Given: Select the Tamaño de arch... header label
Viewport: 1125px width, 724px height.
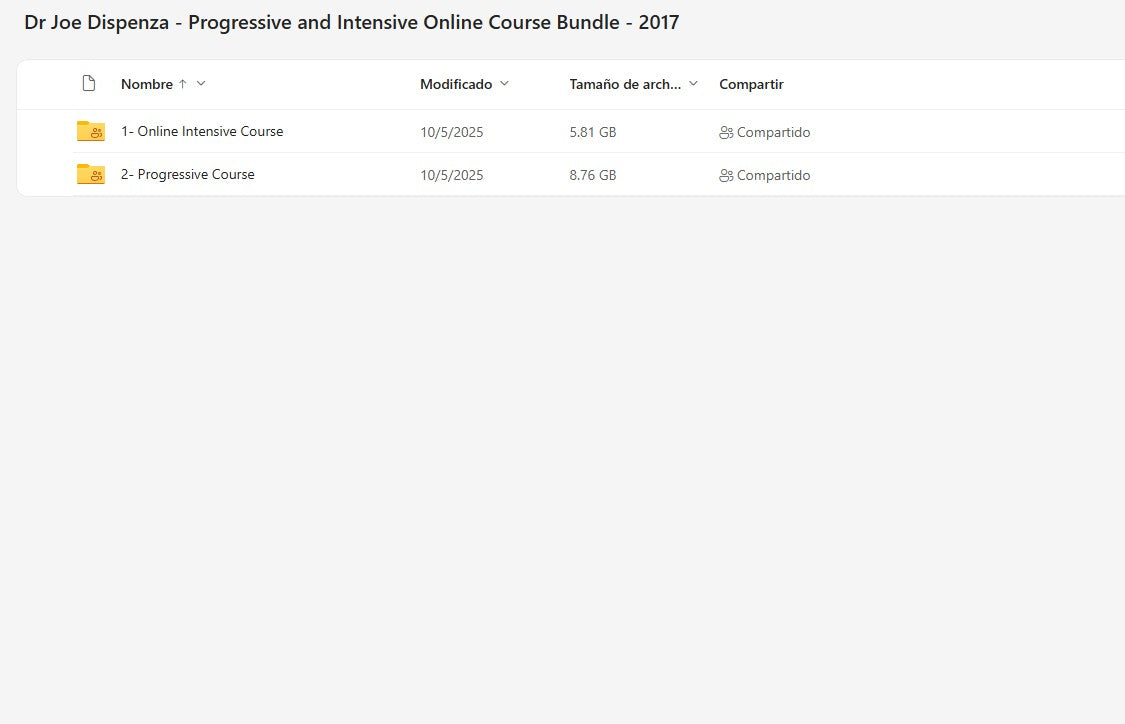Looking at the screenshot, I should 625,84.
